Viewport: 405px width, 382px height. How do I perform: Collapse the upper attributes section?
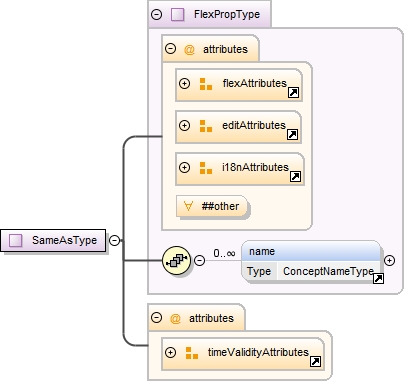(x=170, y=49)
